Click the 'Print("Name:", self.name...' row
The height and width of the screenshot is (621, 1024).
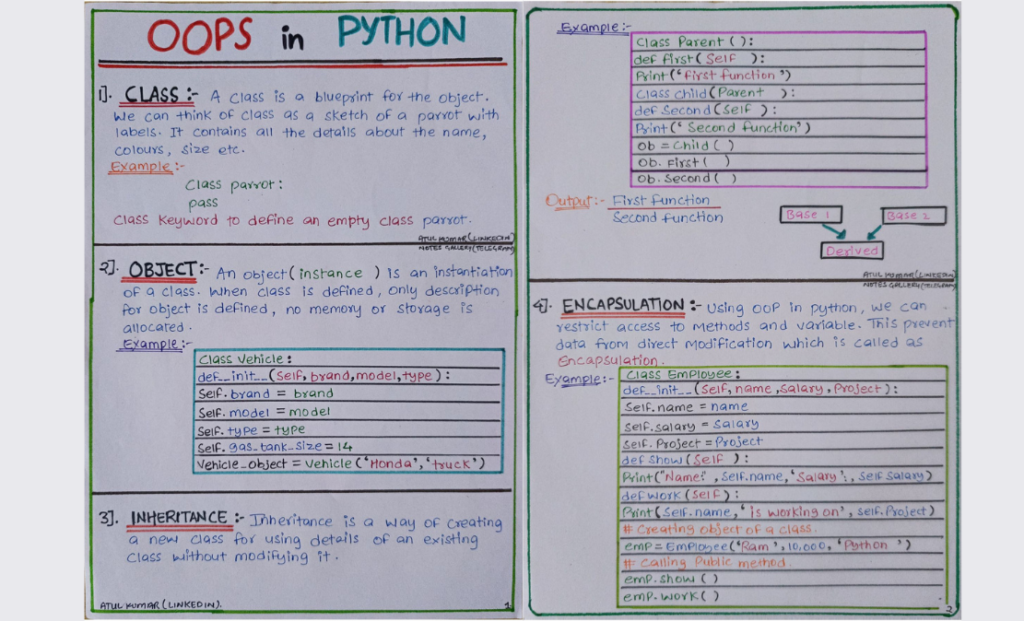(x=782, y=477)
